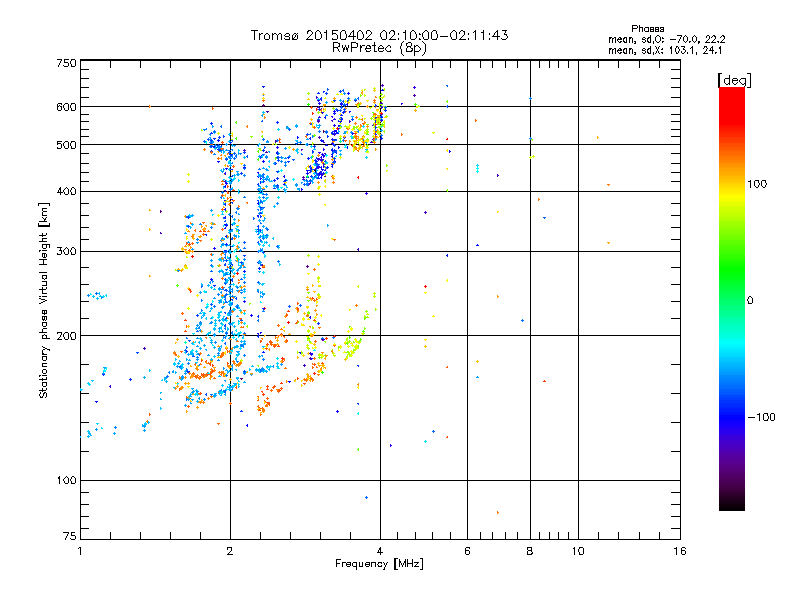Click the colorbar label '100'
Image resolution: width=800 pixels, height=600 pixels.
coord(757,184)
